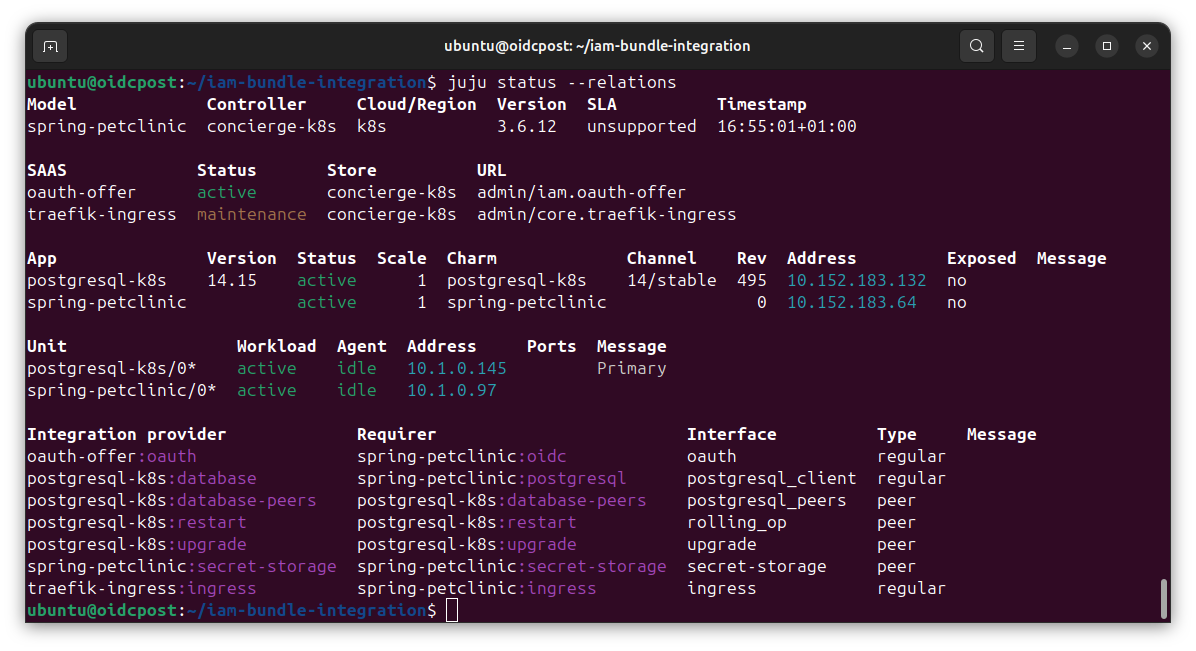This screenshot has width=1196, height=651.
Task: Click the admin/iam.oauth-offer URL
Action: coord(581,192)
